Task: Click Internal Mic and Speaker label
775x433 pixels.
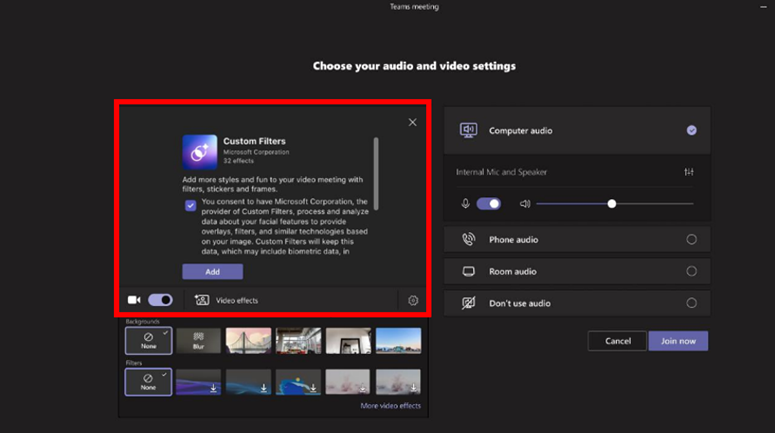Action: coord(501,172)
